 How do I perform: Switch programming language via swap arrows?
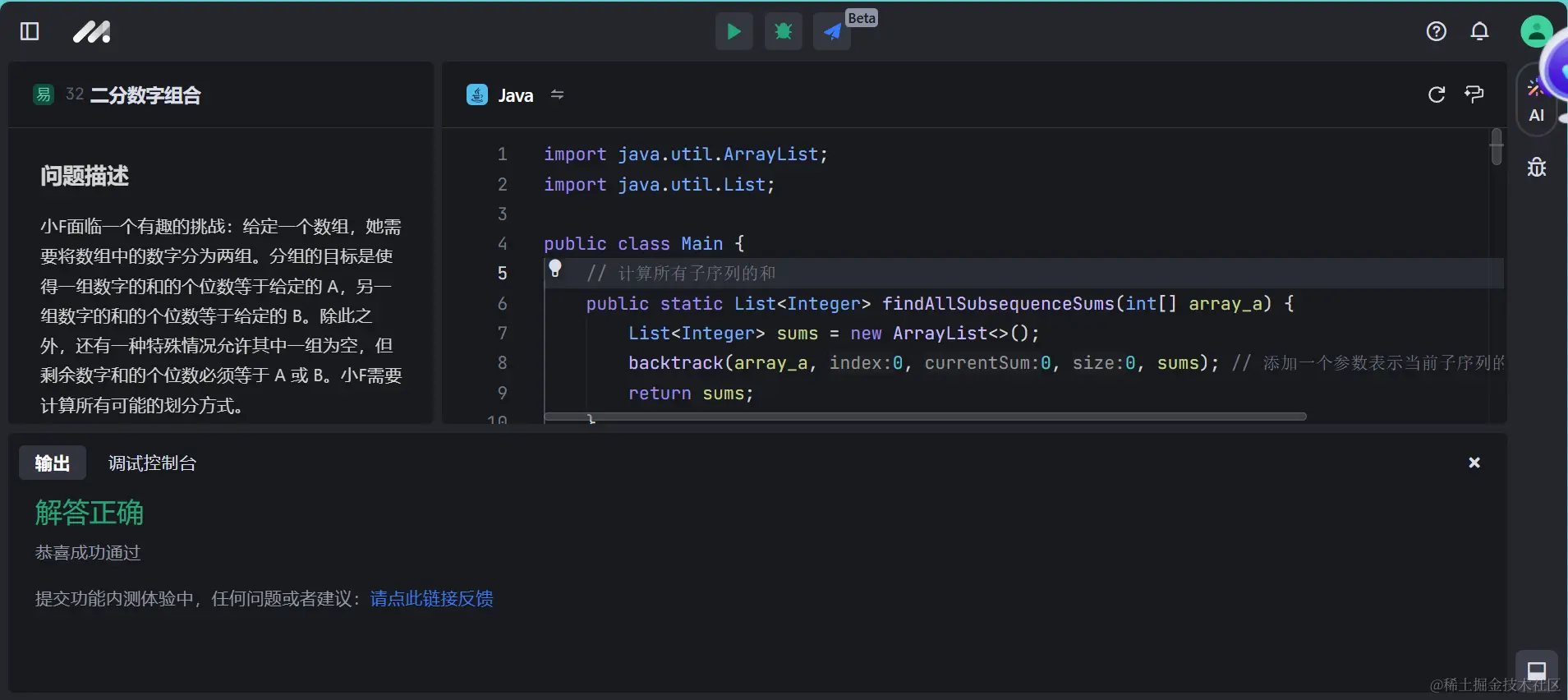tap(557, 94)
